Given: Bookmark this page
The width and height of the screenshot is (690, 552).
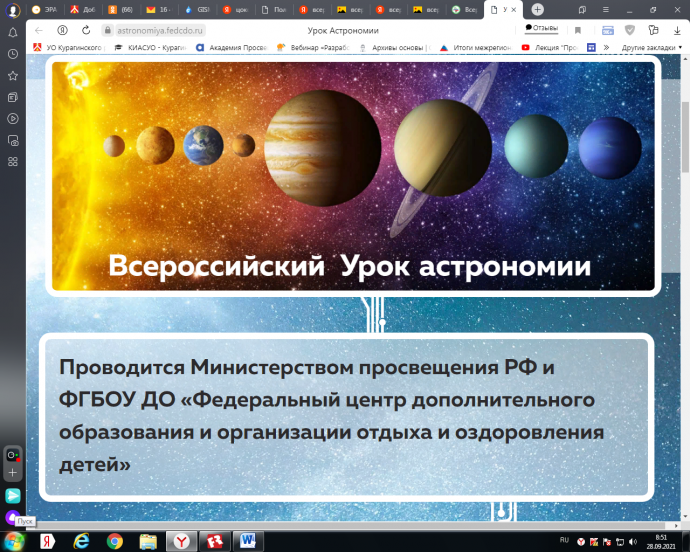Looking at the screenshot, I should (578, 30).
